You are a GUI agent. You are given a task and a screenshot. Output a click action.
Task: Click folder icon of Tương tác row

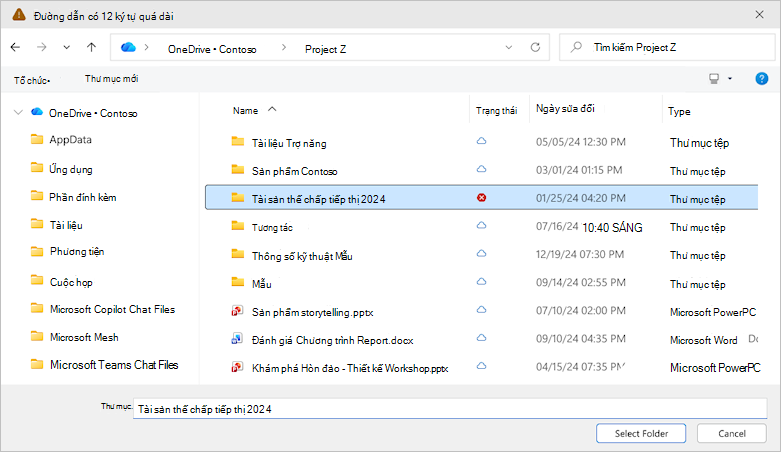pos(238,226)
